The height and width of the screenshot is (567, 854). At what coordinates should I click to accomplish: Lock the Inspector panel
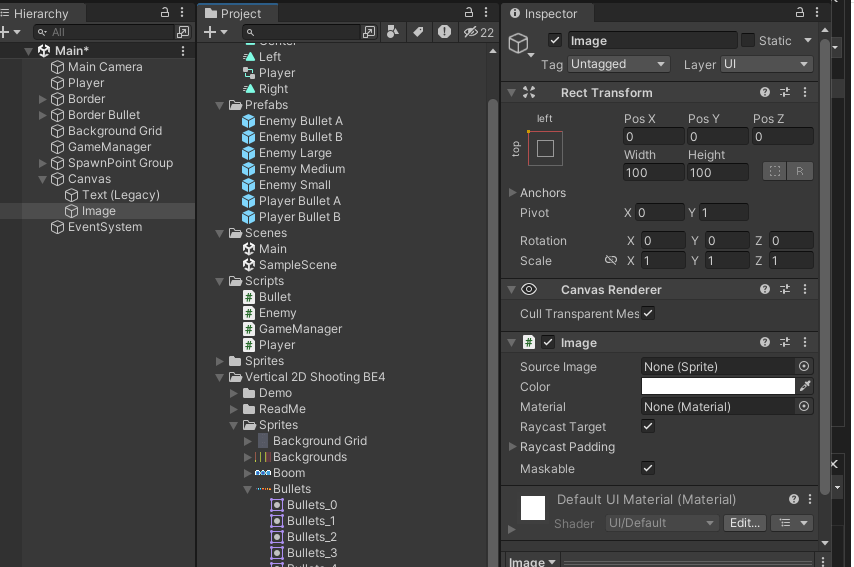[800, 12]
